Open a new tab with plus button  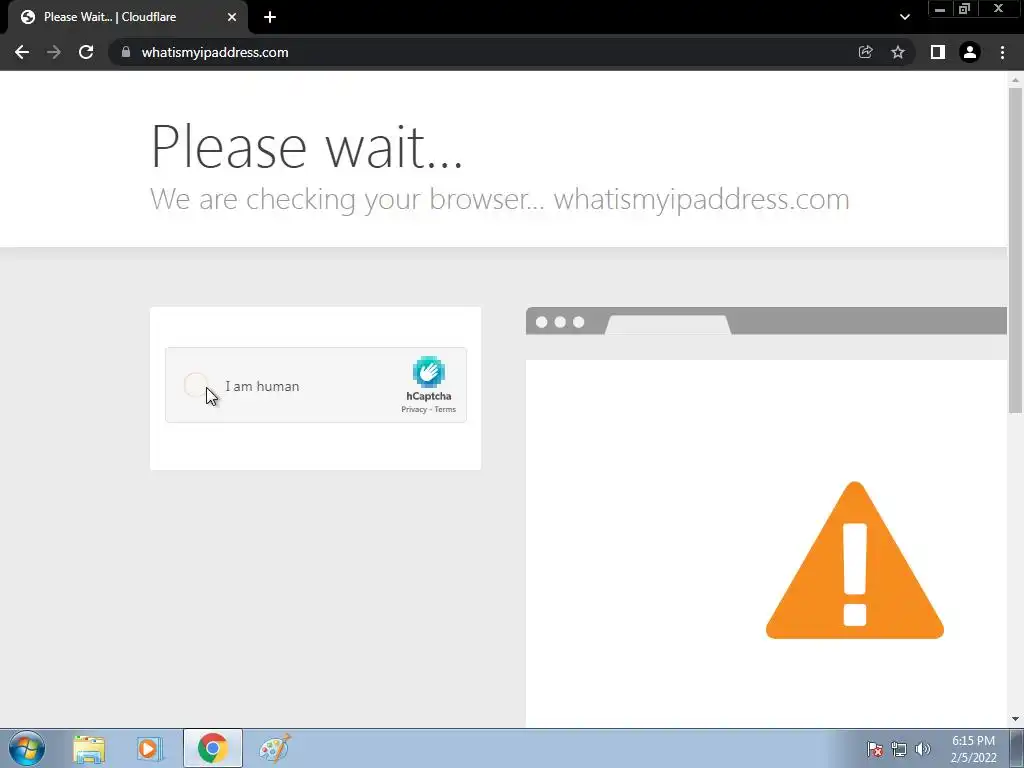pos(270,17)
